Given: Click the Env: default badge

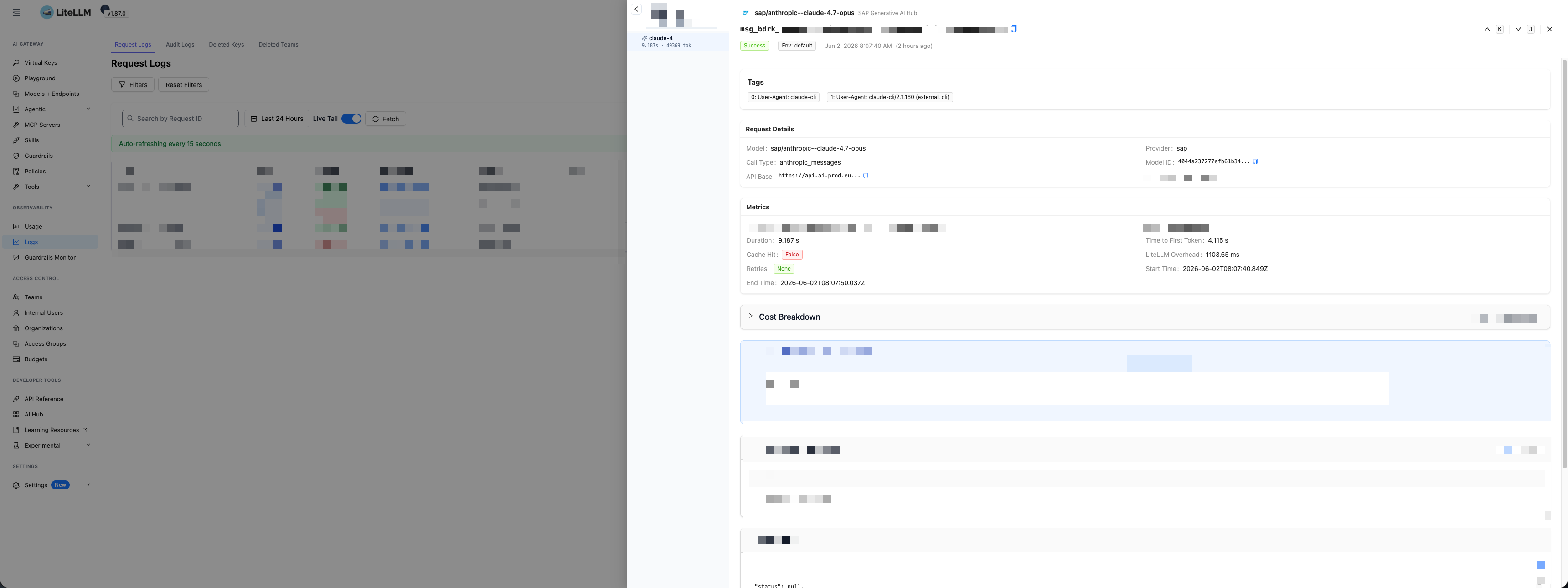Looking at the screenshot, I should (x=797, y=46).
